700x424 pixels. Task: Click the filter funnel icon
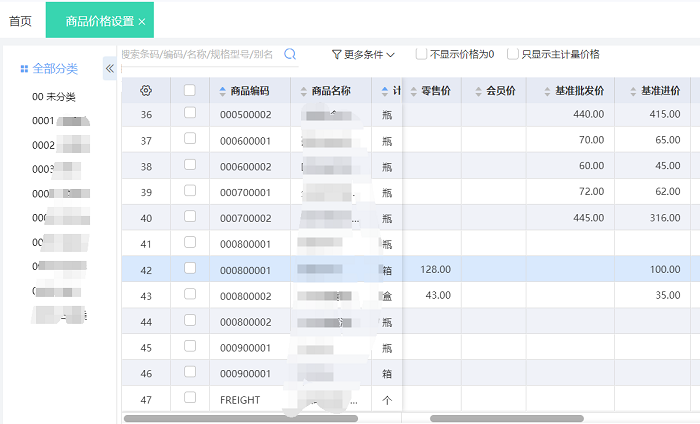(337, 54)
